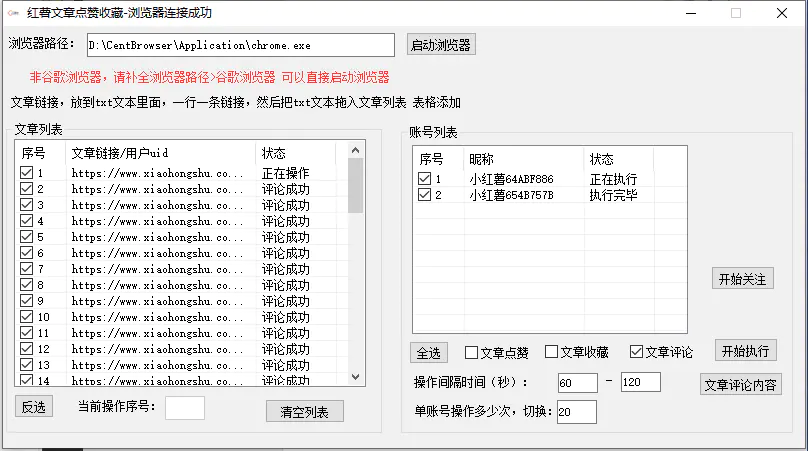
Task: Uncheck account row 2 小红薯654B757B
Action: 425,195
